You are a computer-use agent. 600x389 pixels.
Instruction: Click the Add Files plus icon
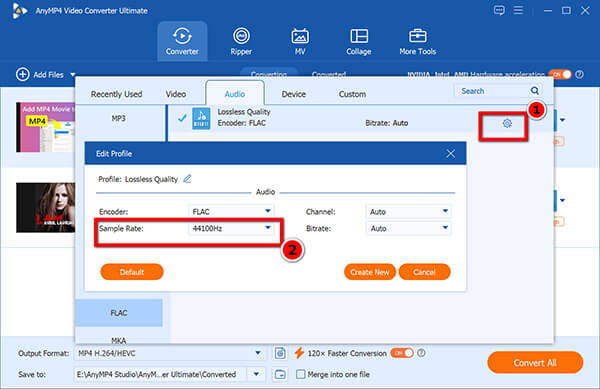tap(23, 74)
